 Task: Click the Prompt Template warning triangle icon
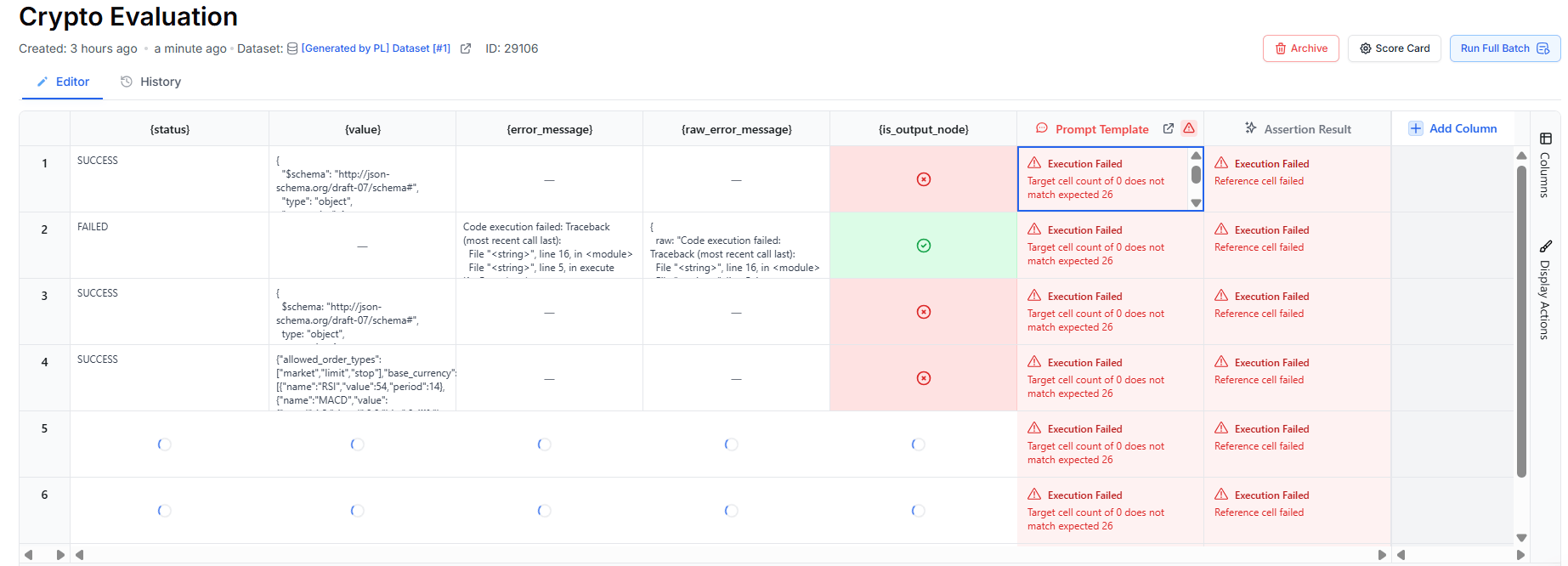pyautogui.click(x=1189, y=128)
